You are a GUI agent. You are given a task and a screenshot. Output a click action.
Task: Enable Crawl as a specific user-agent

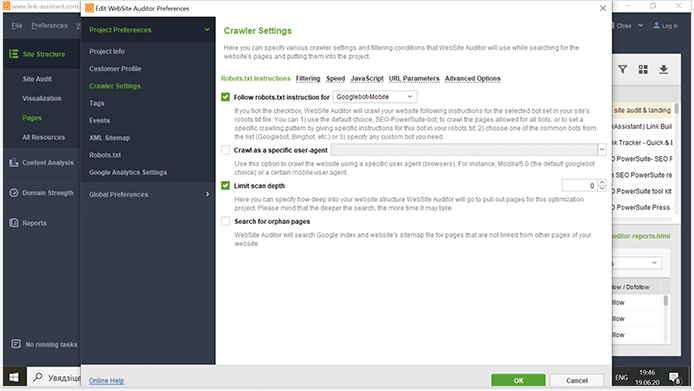[x=226, y=150]
